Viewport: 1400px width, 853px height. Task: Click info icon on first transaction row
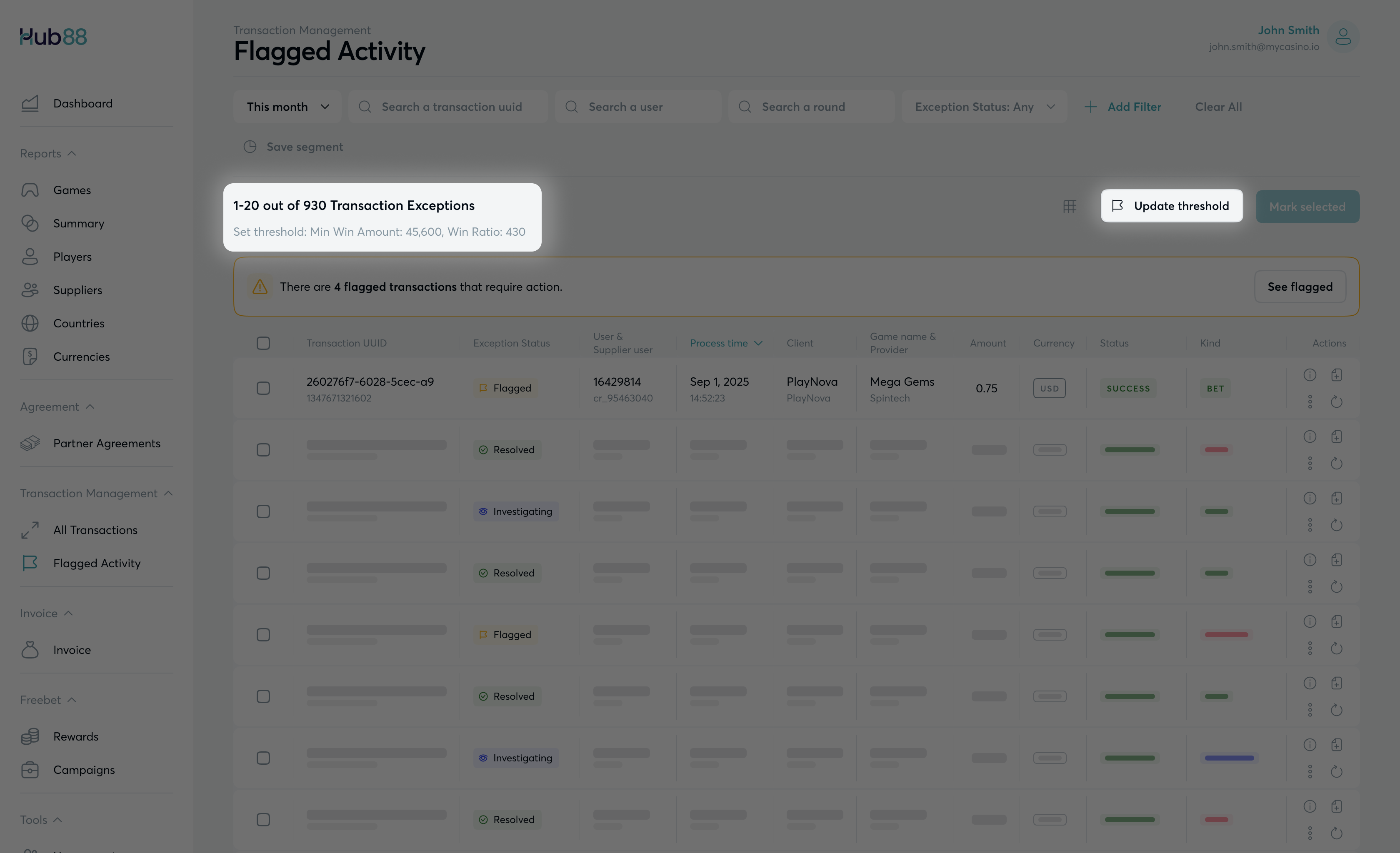tap(1310, 375)
